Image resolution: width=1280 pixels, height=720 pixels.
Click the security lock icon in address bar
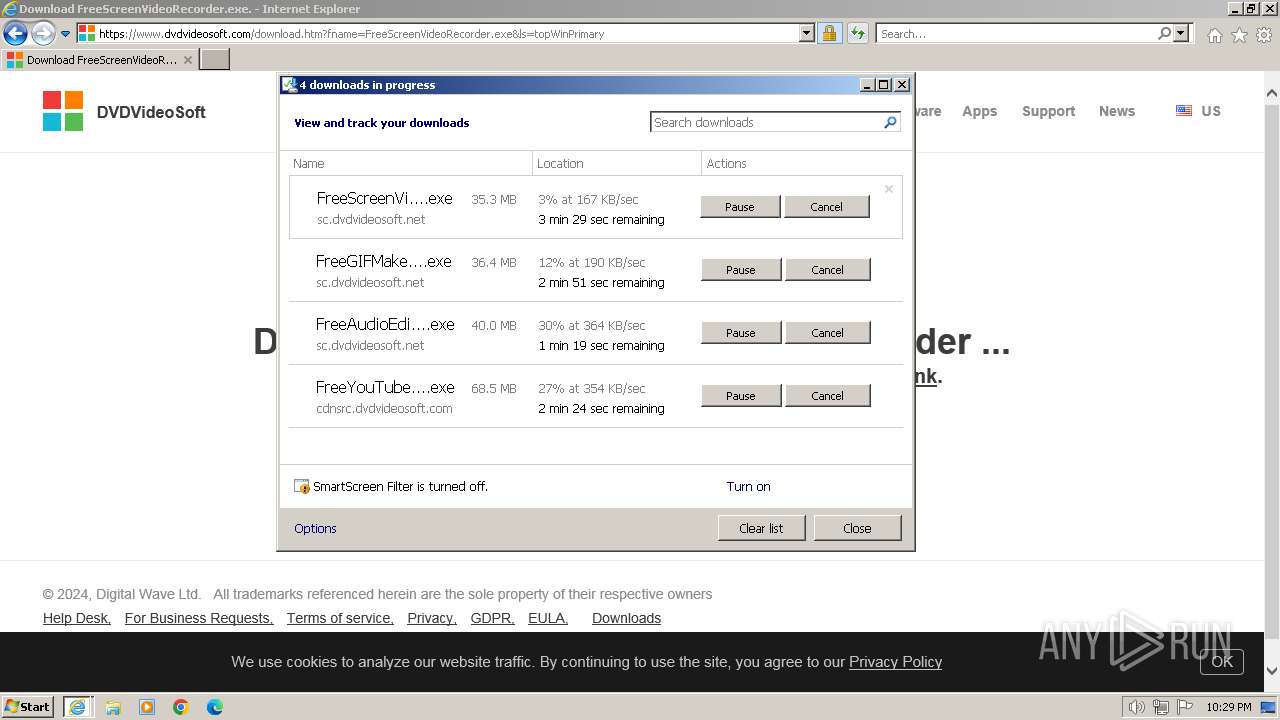coord(829,33)
